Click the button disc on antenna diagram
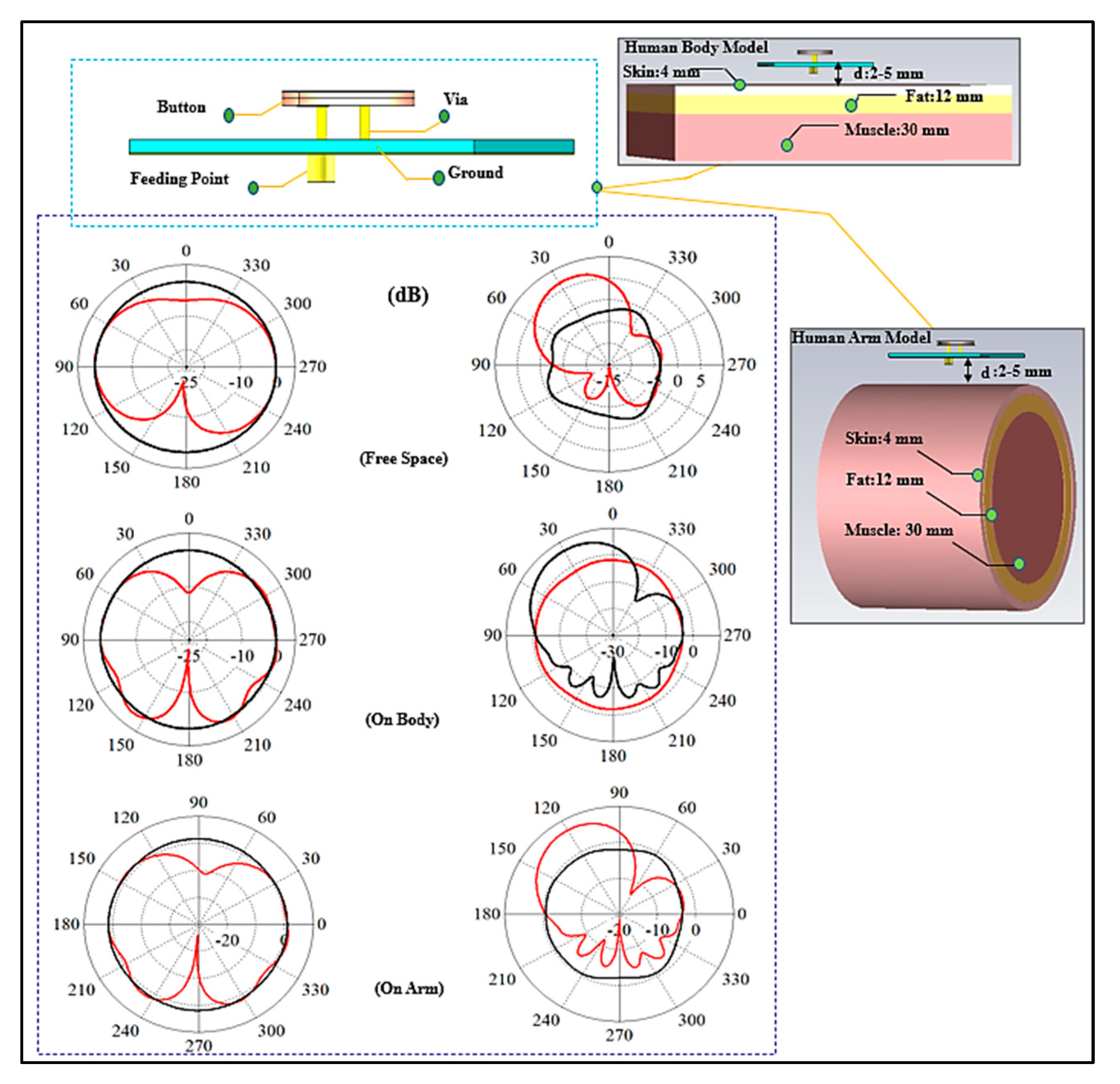This screenshot has height=1084, width=1120. click(x=348, y=98)
